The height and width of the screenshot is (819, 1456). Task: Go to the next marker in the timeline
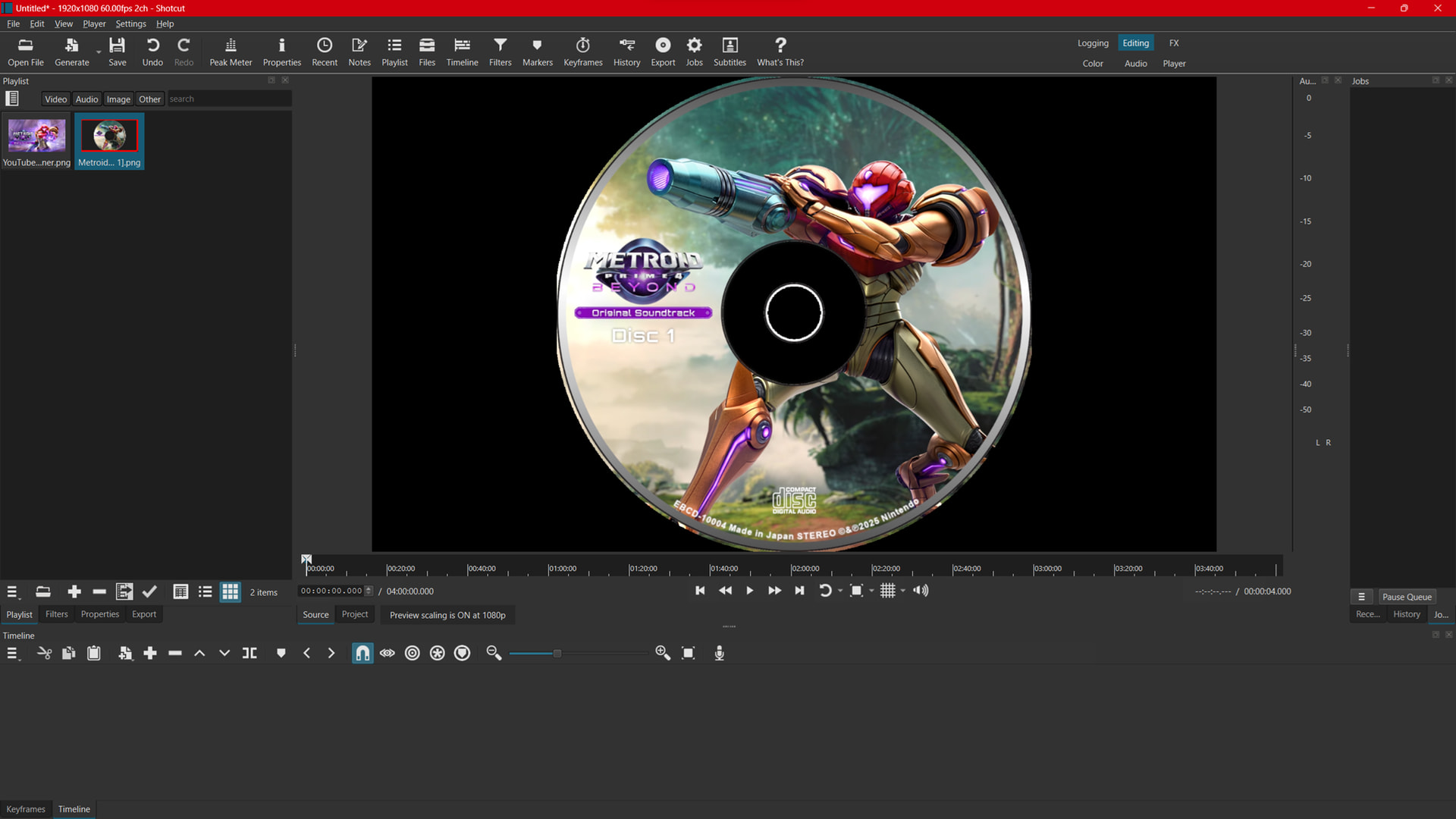click(331, 653)
